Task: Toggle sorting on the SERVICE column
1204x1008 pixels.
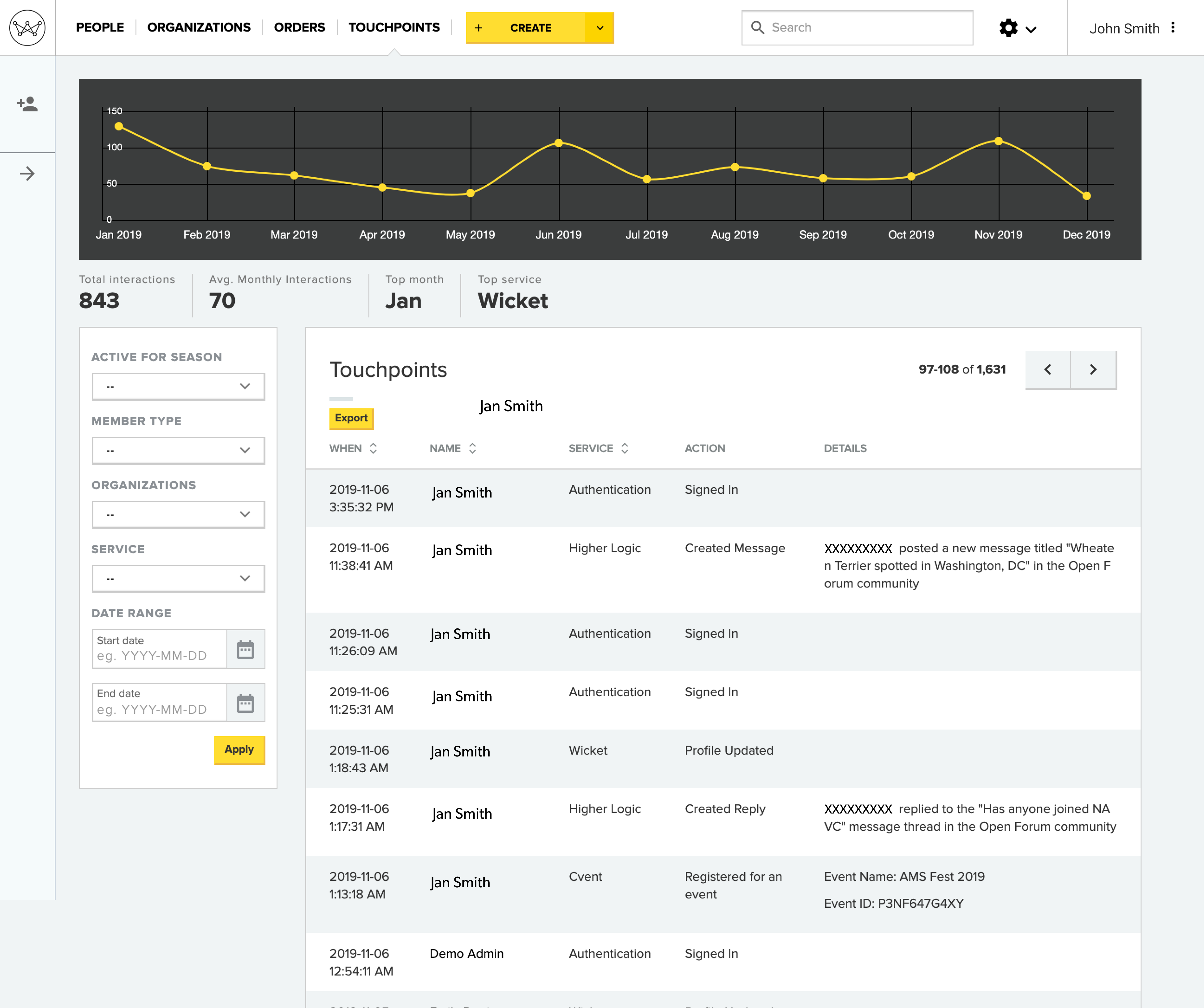Action: click(625, 448)
